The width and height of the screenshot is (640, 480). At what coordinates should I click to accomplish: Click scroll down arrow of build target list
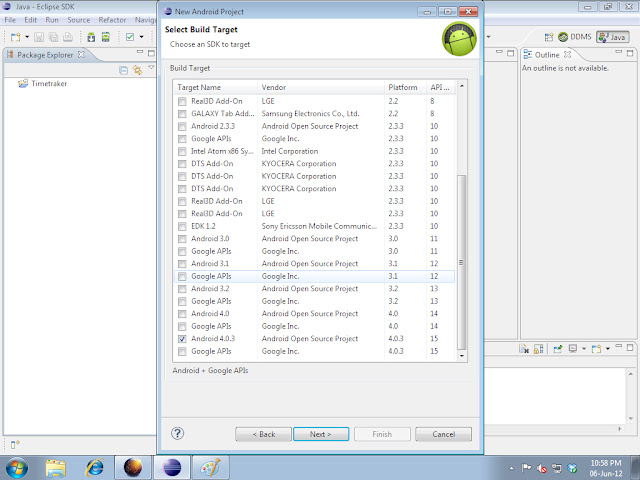[462, 356]
